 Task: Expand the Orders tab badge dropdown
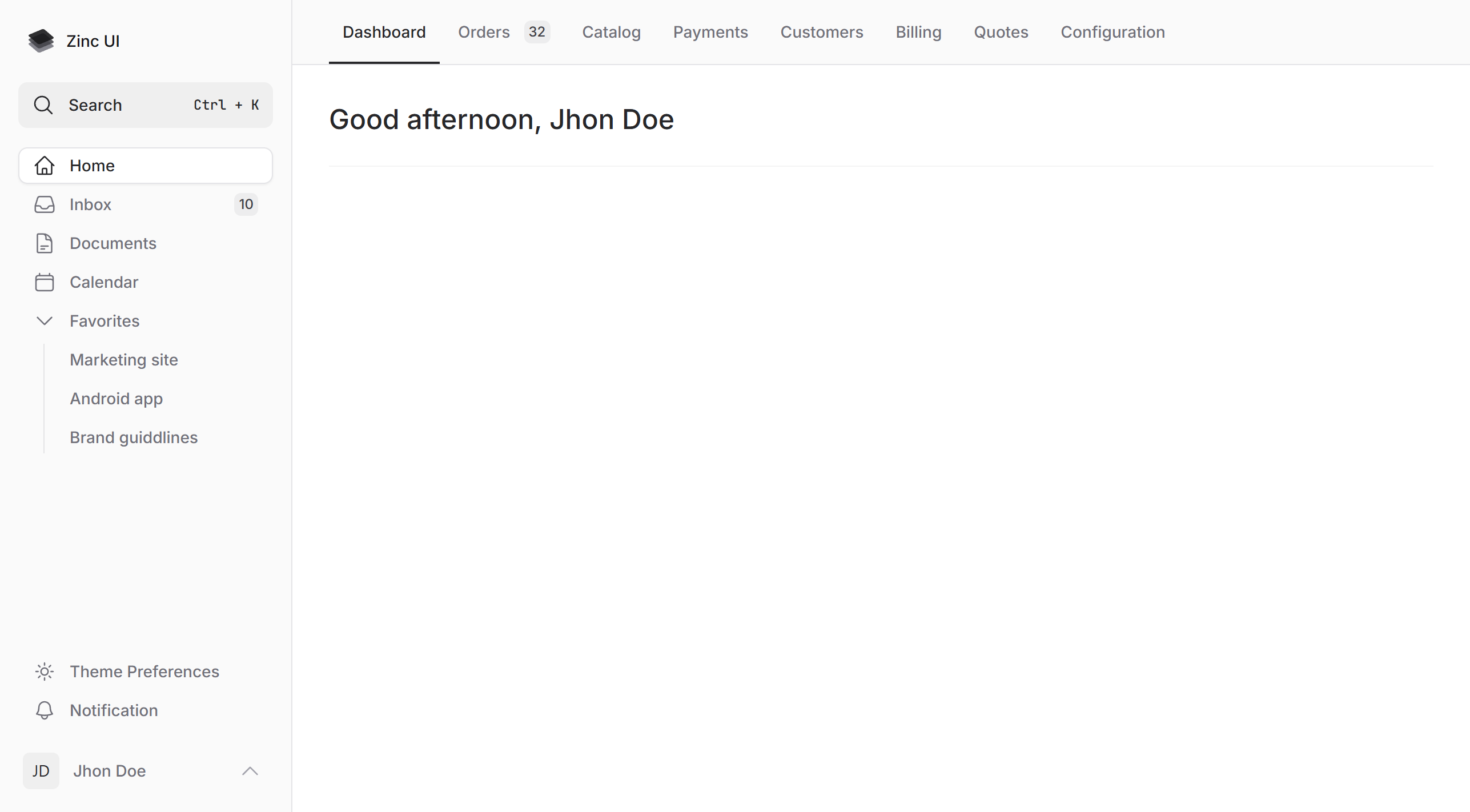(536, 32)
